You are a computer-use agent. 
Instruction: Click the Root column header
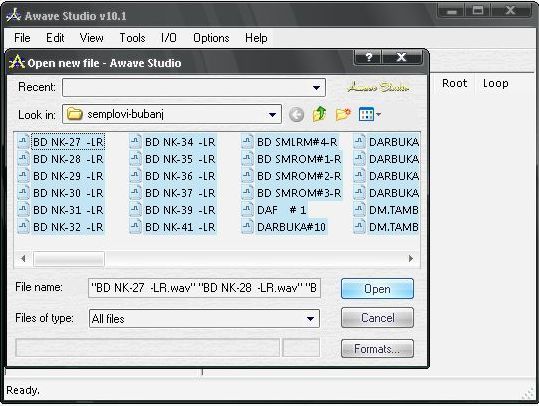point(454,83)
